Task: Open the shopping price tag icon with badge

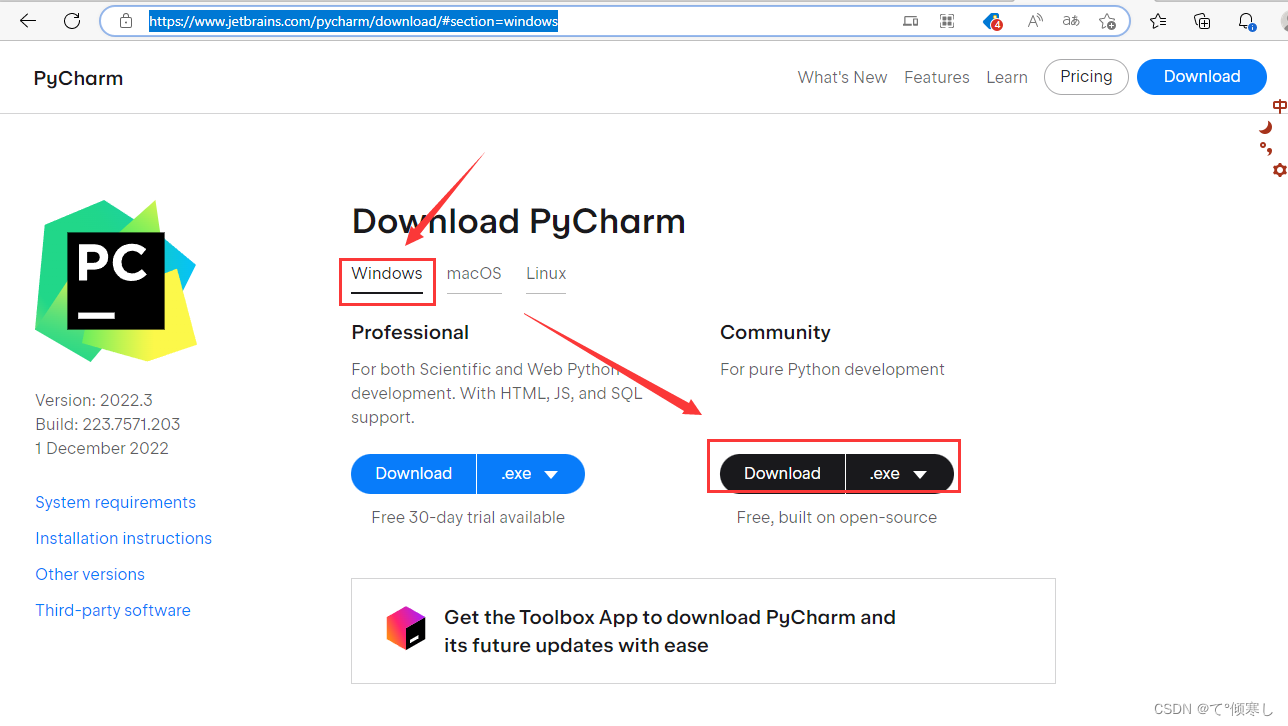Action: pos(992,21)
